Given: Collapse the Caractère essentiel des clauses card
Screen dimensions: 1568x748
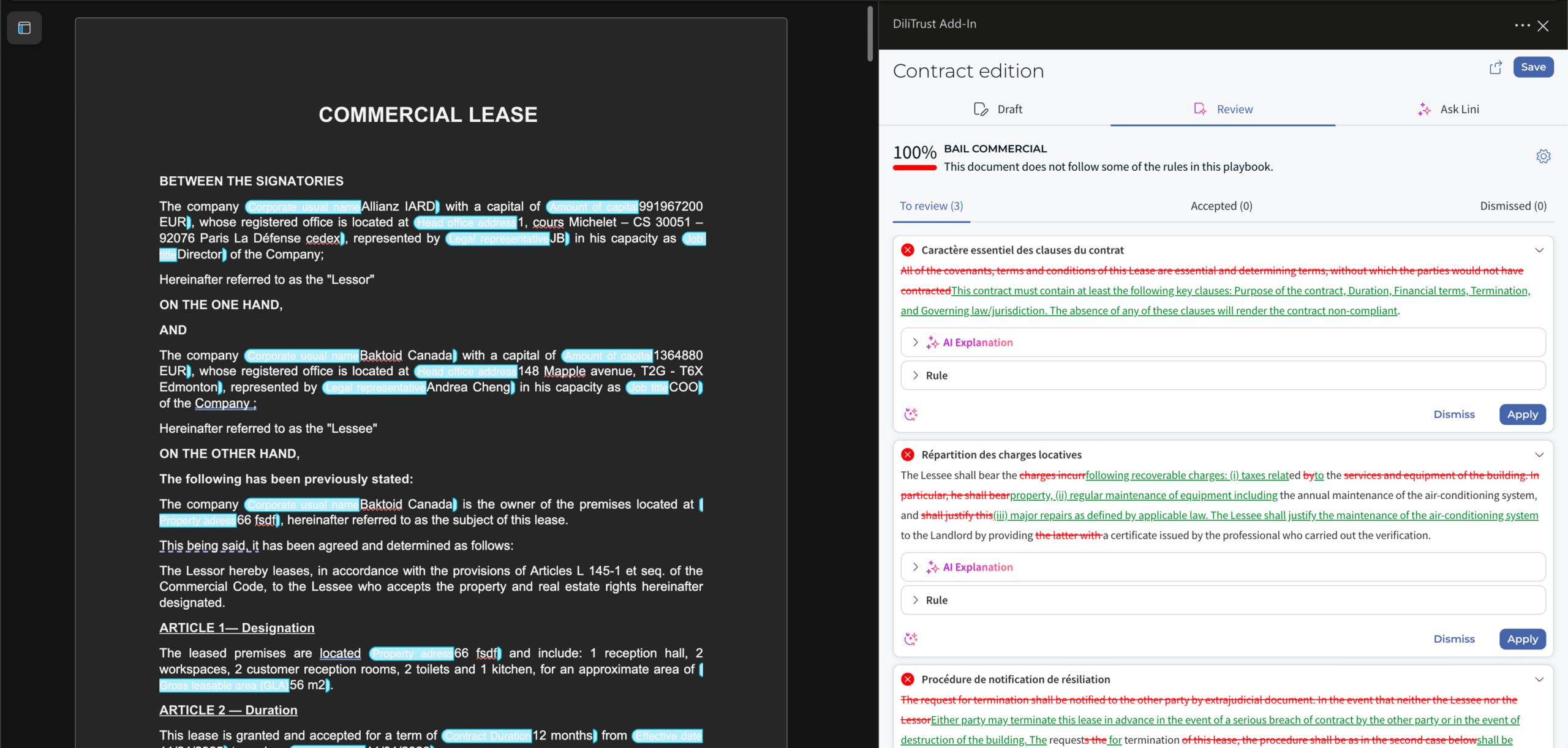Looking at the screenshot, I should [1539, 250].
